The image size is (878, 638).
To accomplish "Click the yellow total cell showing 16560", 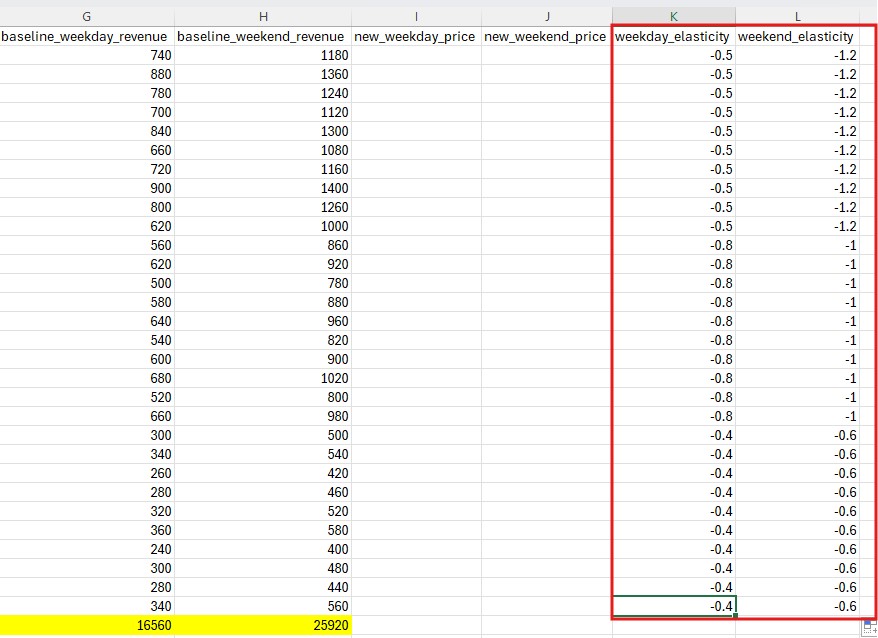I will (86, 625).
